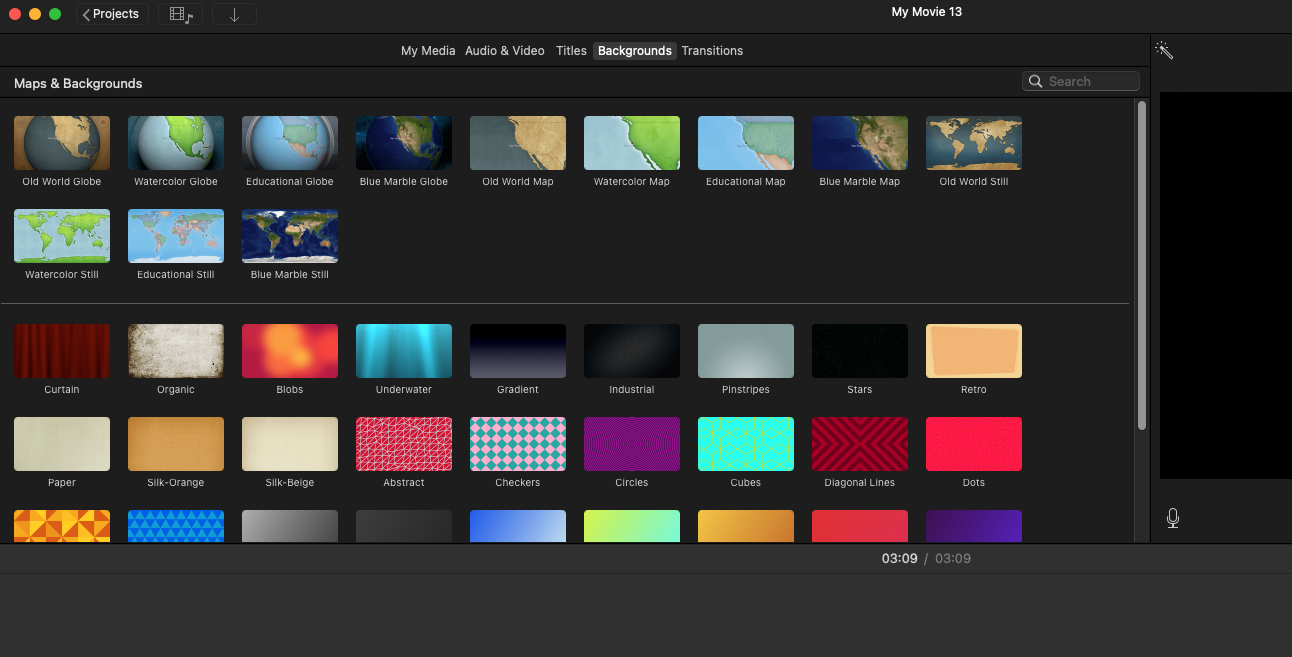This screenshot has height=657, width=1292.
Task: Open the Audio & Video tab
Action: (504, 51)
